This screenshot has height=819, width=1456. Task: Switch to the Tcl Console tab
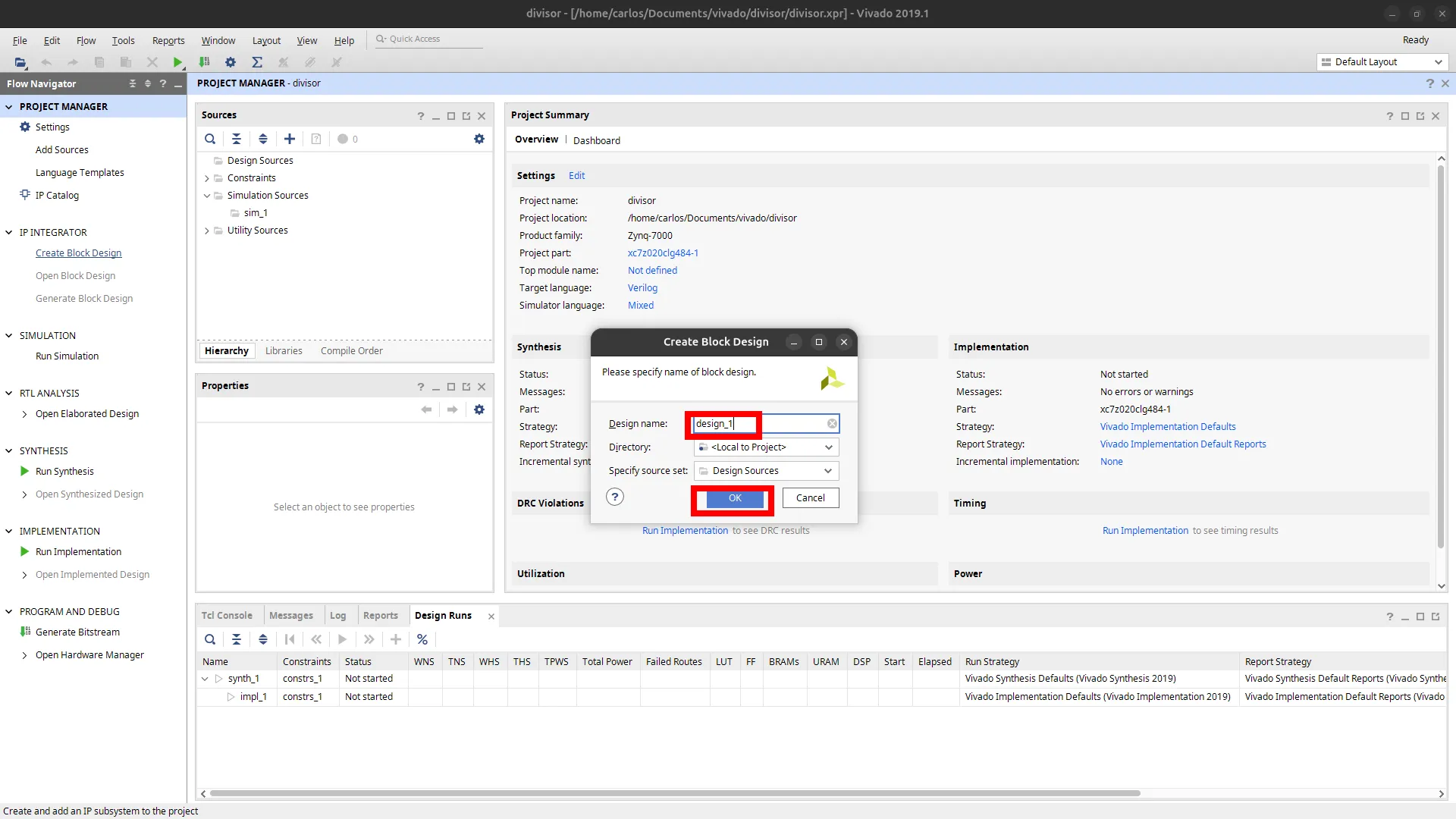click(227, 616)
